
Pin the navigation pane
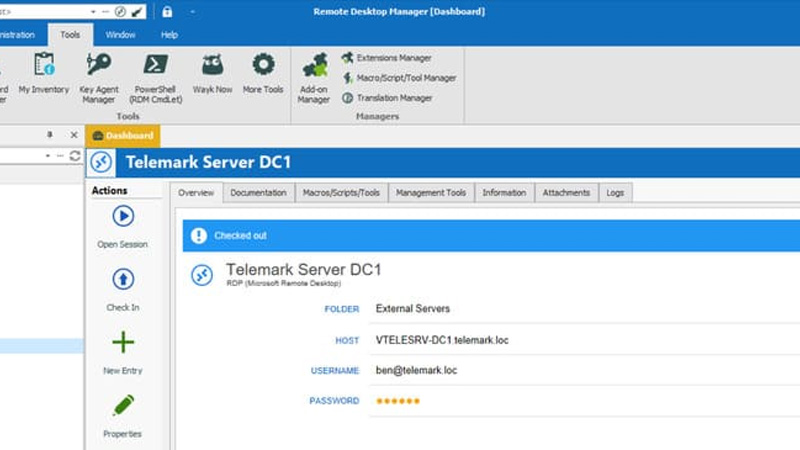(x=49, y=135)
